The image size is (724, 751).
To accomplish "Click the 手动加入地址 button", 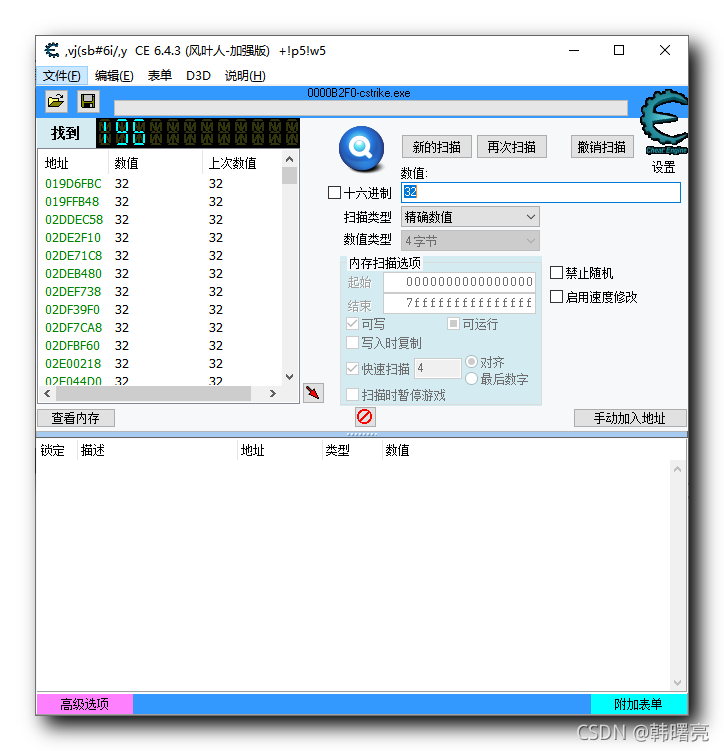I will [630, 418].
